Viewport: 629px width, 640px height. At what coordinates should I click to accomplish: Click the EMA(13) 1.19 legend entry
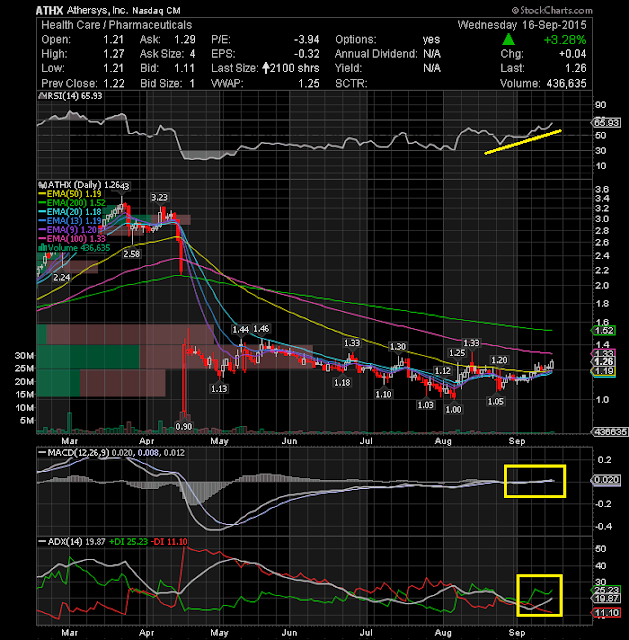tap(70, 221)
